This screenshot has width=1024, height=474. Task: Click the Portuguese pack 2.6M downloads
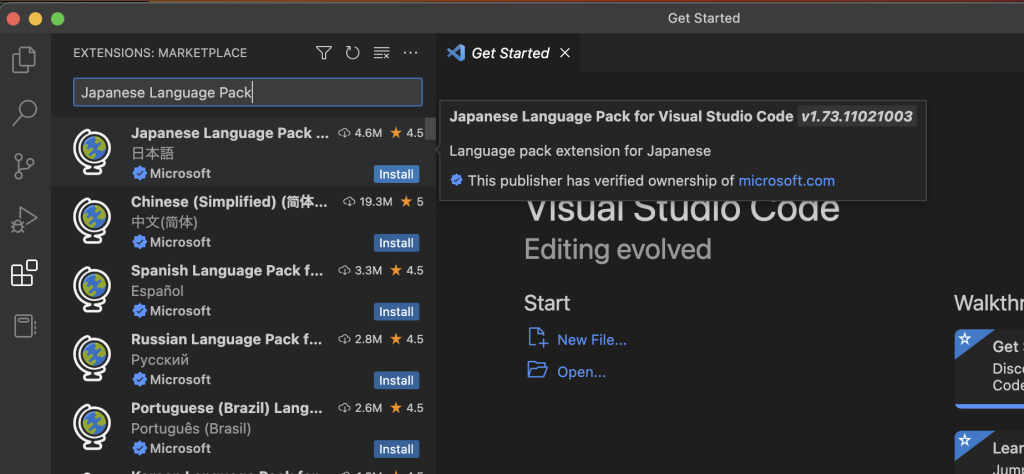(360, 408)
